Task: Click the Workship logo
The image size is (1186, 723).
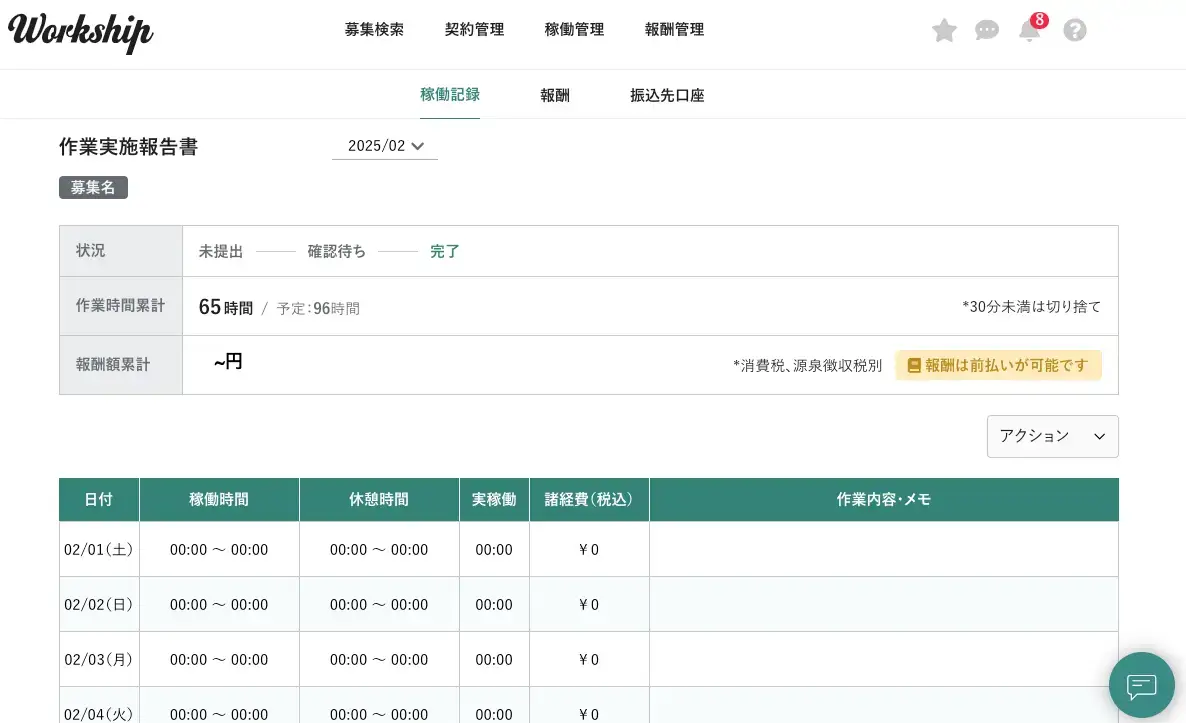Action: coord(80,32)
